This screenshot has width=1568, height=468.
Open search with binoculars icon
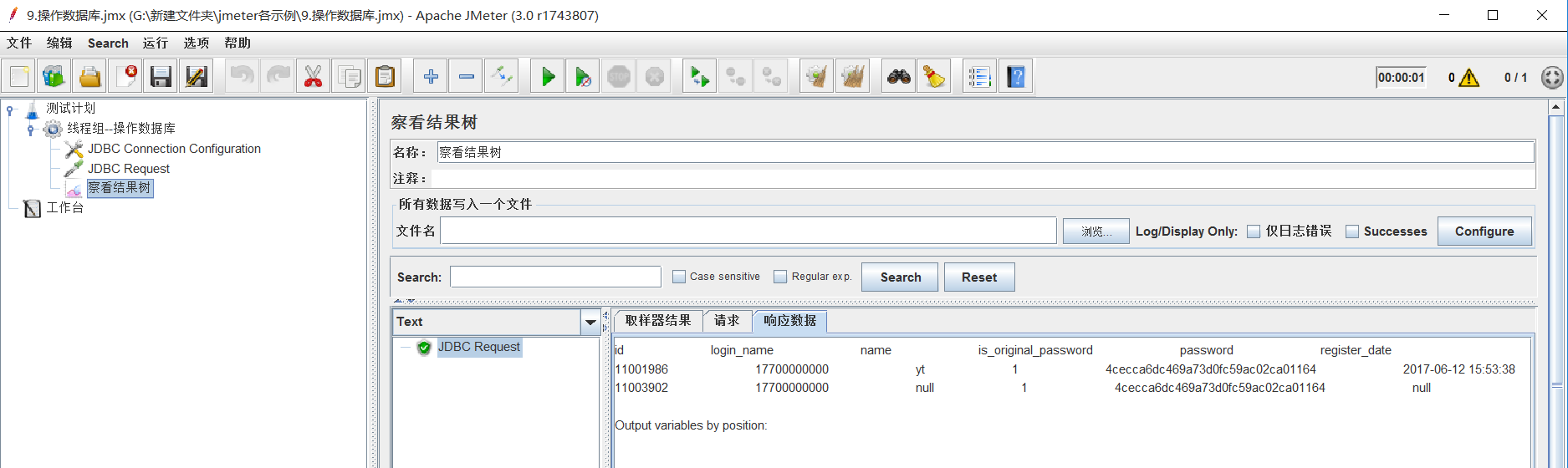pos(899,77)
